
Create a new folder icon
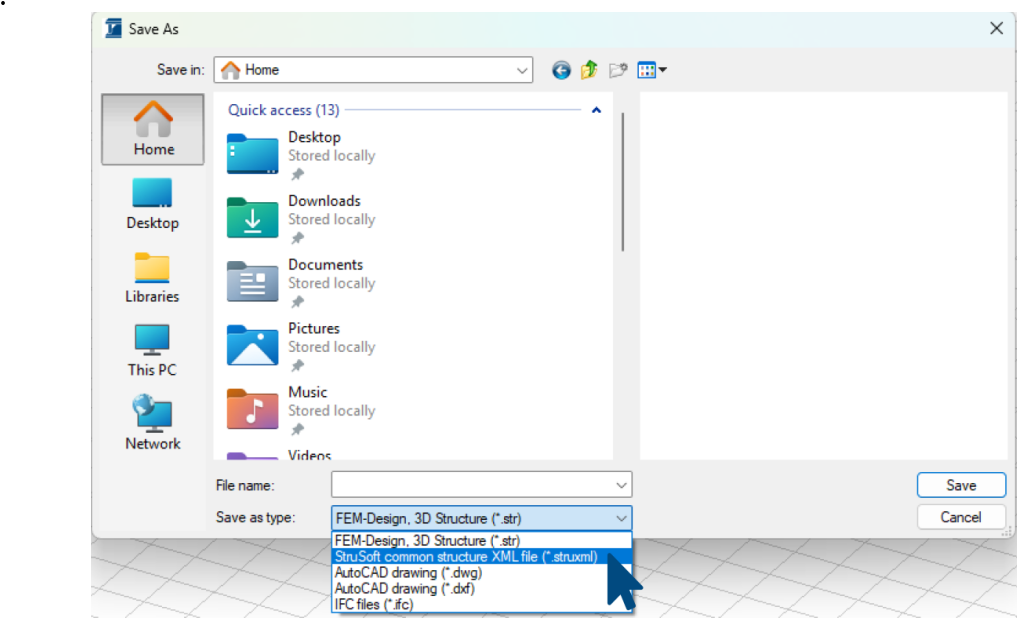pyautogui.click(x=617, y=69)
